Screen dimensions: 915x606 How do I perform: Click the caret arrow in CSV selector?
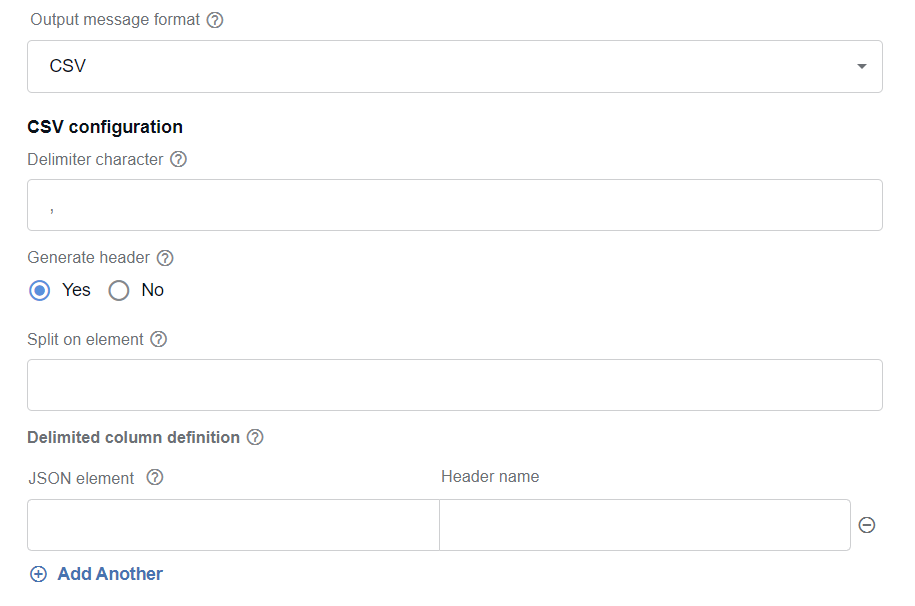861,67
